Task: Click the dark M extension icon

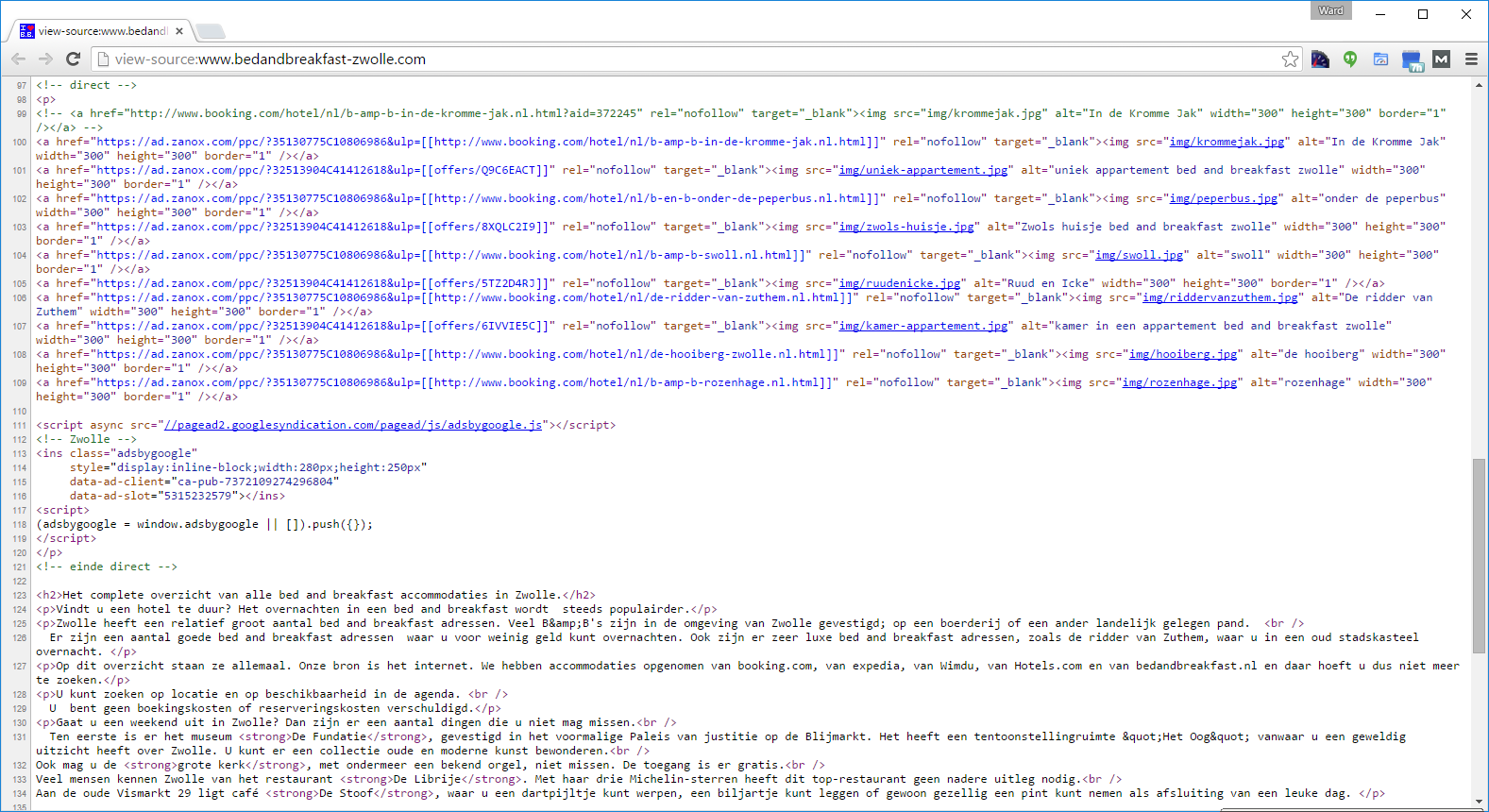Action: (x=1441, y=59)
